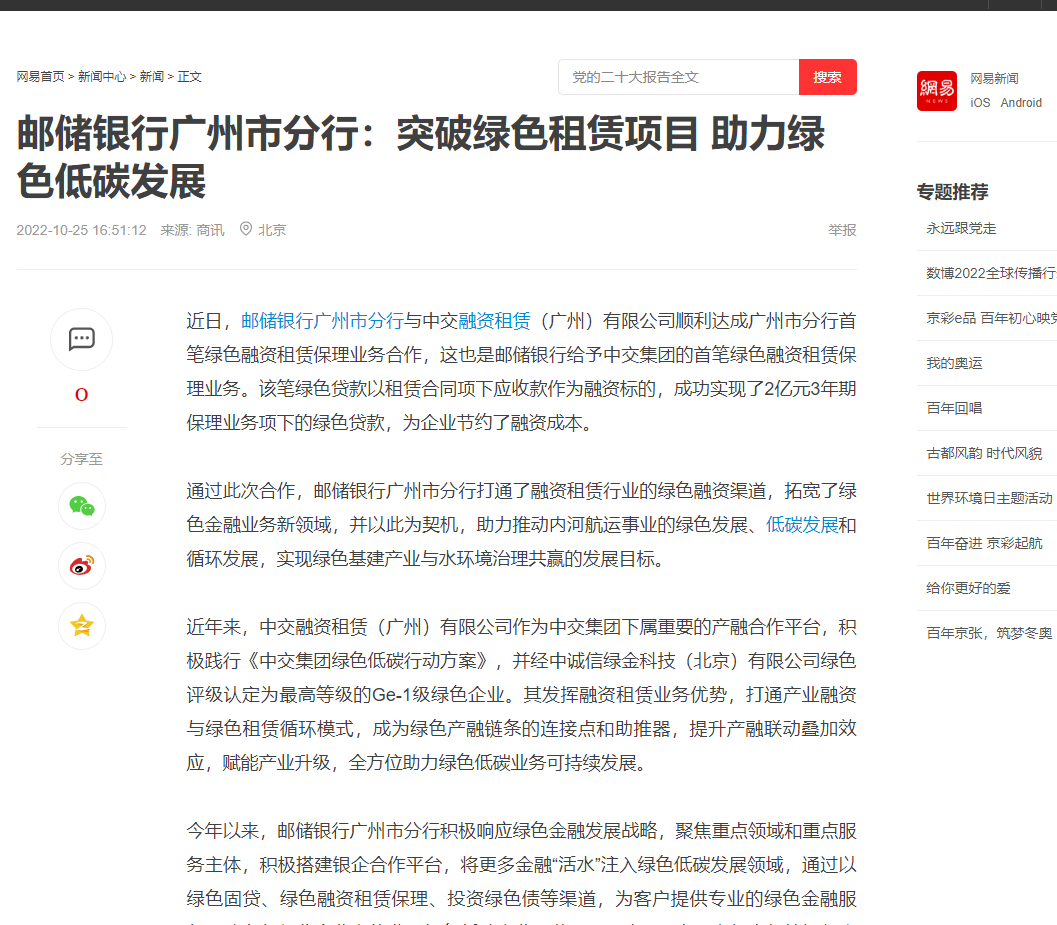1057x925 pixels.
Task: Choose the Android app download link
Action: click(1021, 102)
